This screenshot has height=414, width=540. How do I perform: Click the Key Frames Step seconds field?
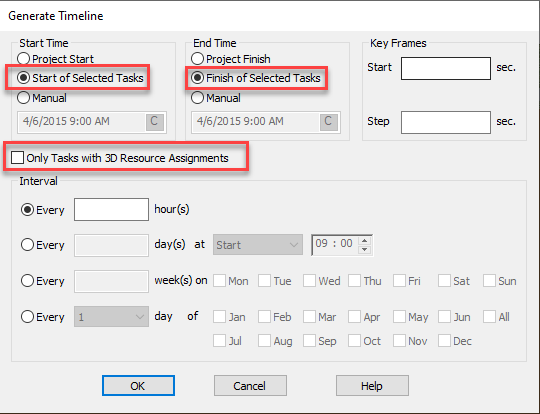pos(446,122)
